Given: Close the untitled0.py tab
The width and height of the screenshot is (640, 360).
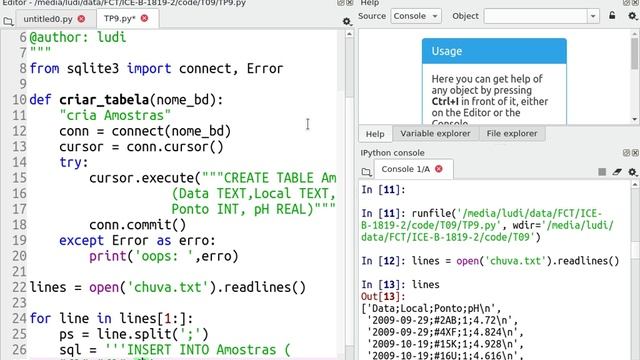Looking at the screenshot, I should click(82, 19).
